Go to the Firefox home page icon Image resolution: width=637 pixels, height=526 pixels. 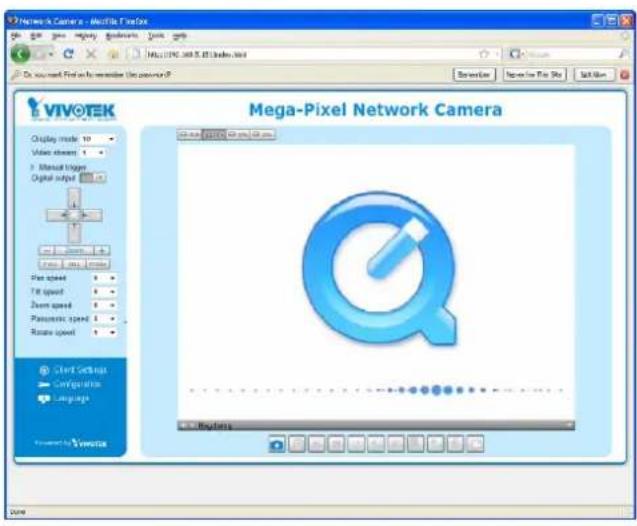(114, 54)
